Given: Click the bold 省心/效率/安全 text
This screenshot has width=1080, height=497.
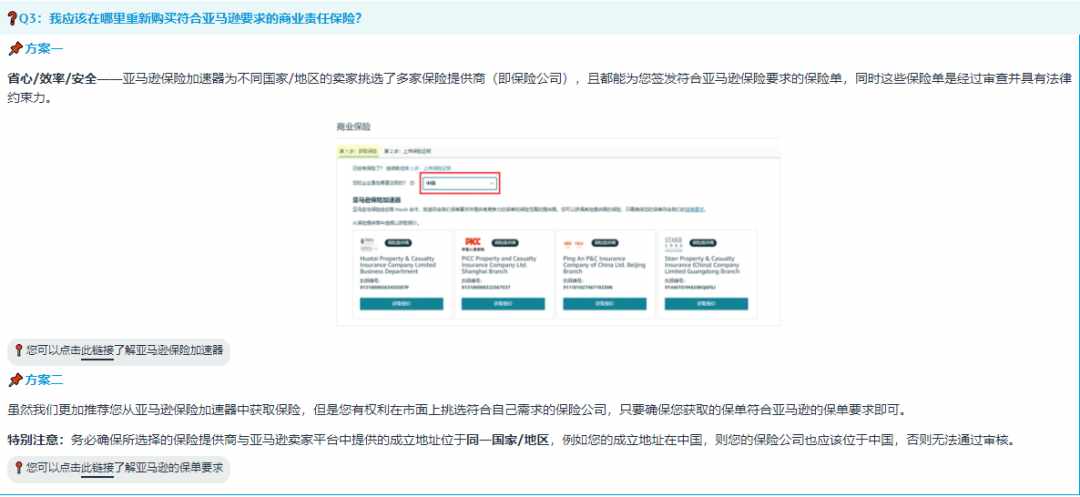Looking at the screenshot, I should (52, 78).
